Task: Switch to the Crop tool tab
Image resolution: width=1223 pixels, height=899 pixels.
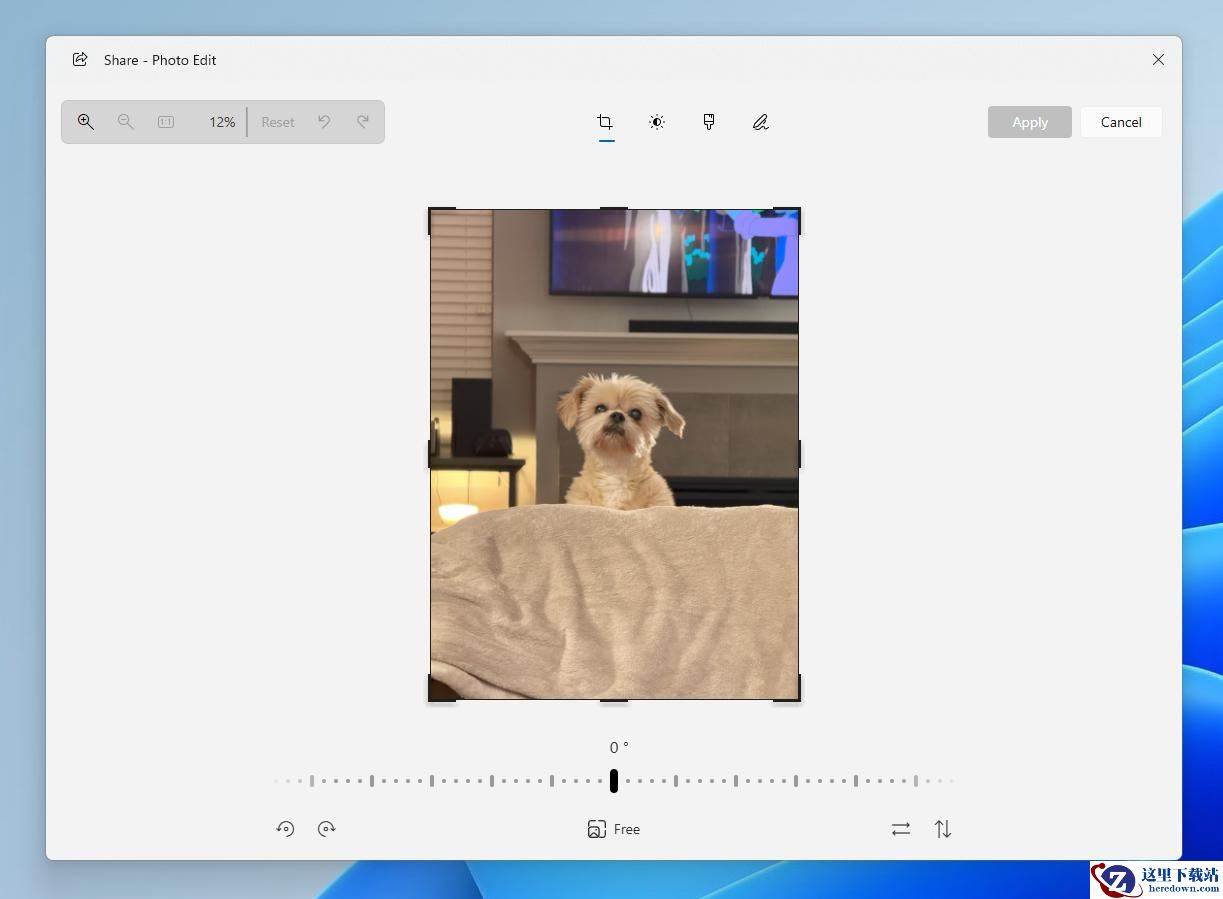Action: pyautogui.click(x=605, y=122)
